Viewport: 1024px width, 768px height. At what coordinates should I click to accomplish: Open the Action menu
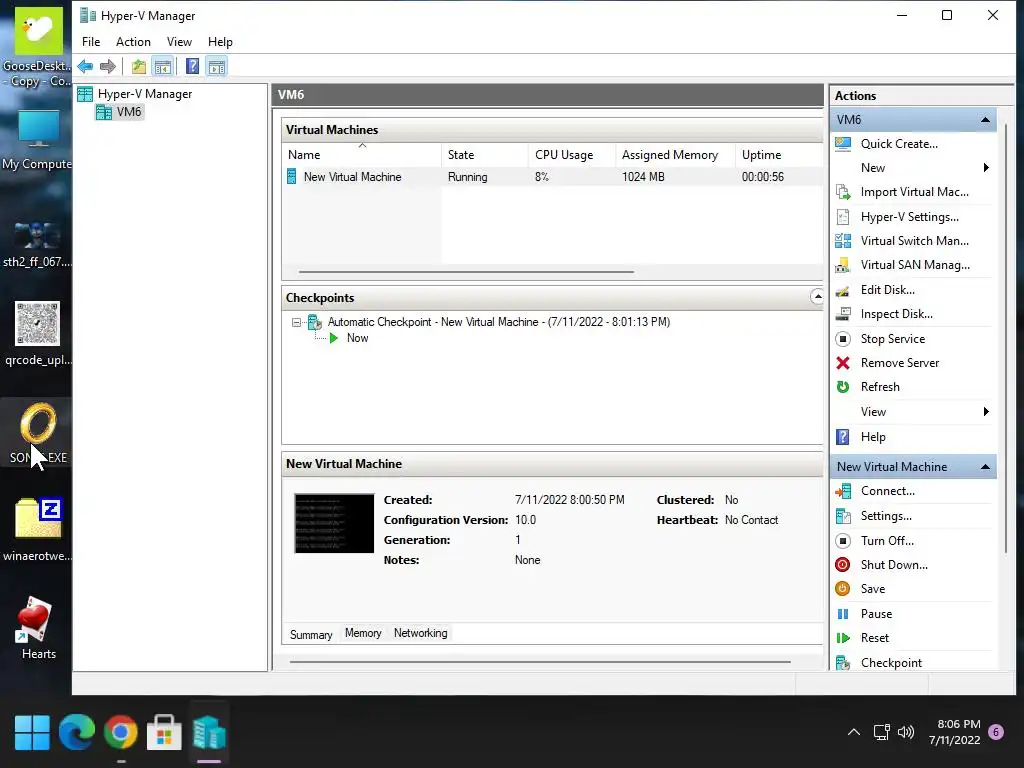[133, 42]
